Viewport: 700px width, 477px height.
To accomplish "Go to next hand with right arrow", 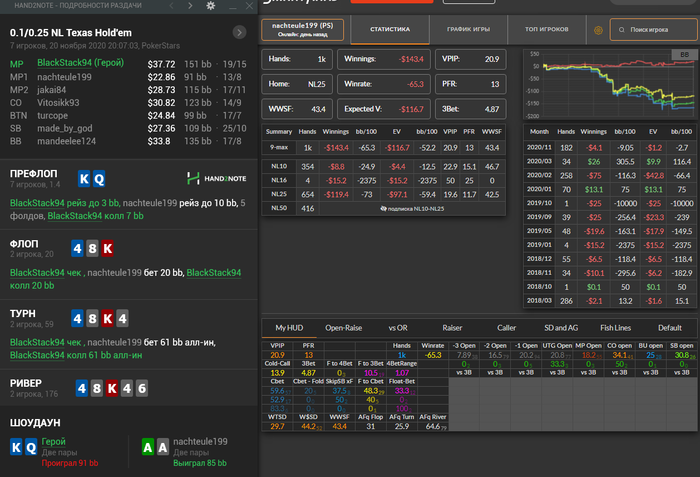I will tap(190, 6).
